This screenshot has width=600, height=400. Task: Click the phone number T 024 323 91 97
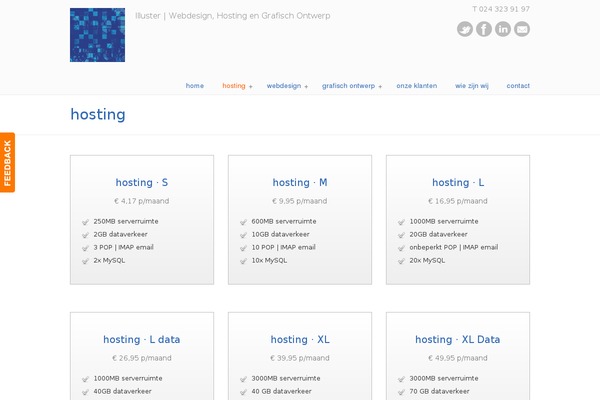(501, 9)
